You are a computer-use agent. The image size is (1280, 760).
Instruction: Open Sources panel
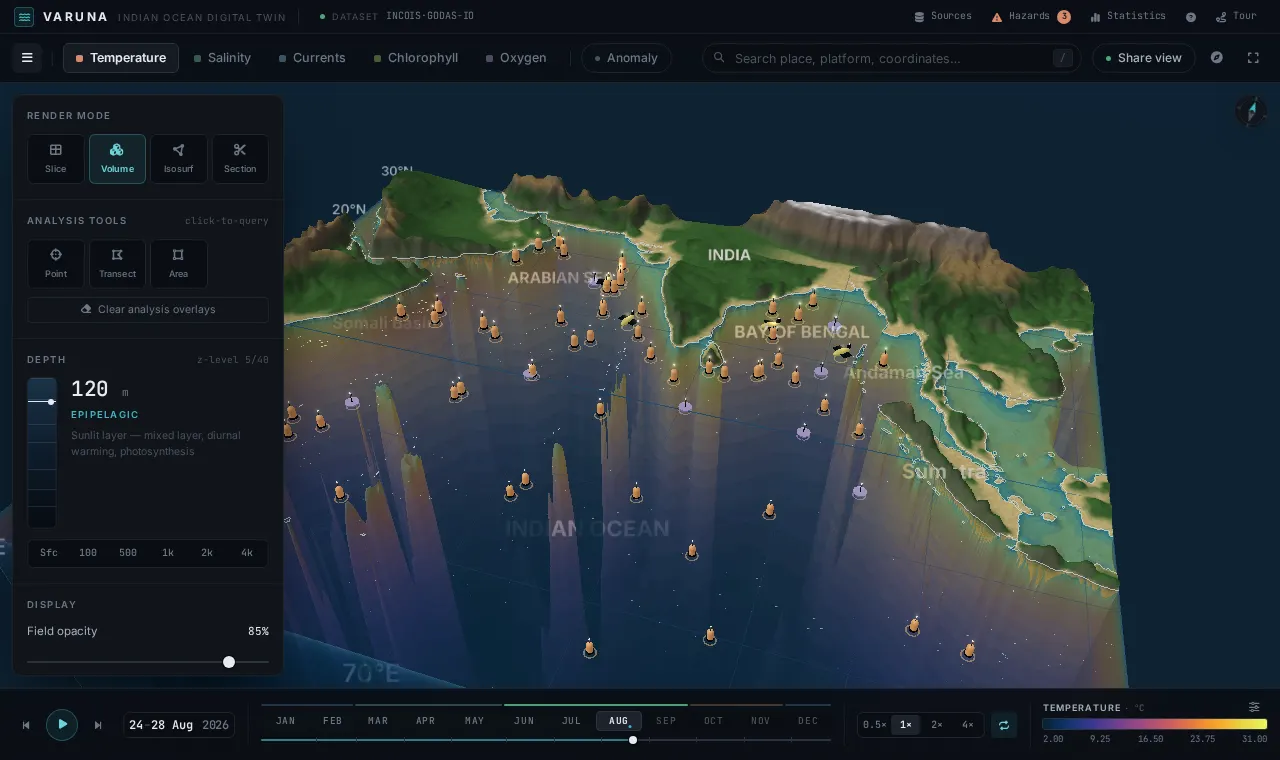click(943, 16)
